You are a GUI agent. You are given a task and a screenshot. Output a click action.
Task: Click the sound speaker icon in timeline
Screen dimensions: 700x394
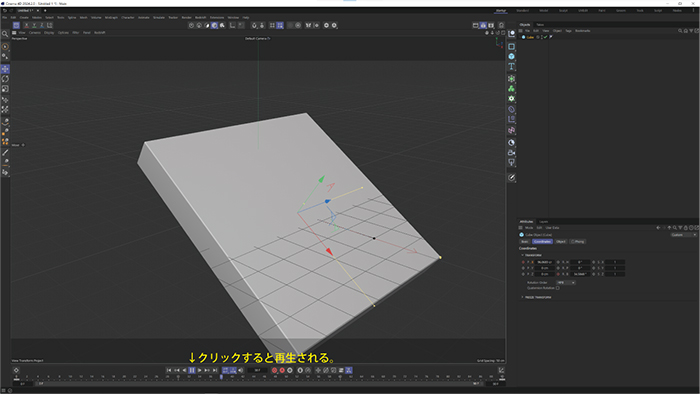pos(241,370)
